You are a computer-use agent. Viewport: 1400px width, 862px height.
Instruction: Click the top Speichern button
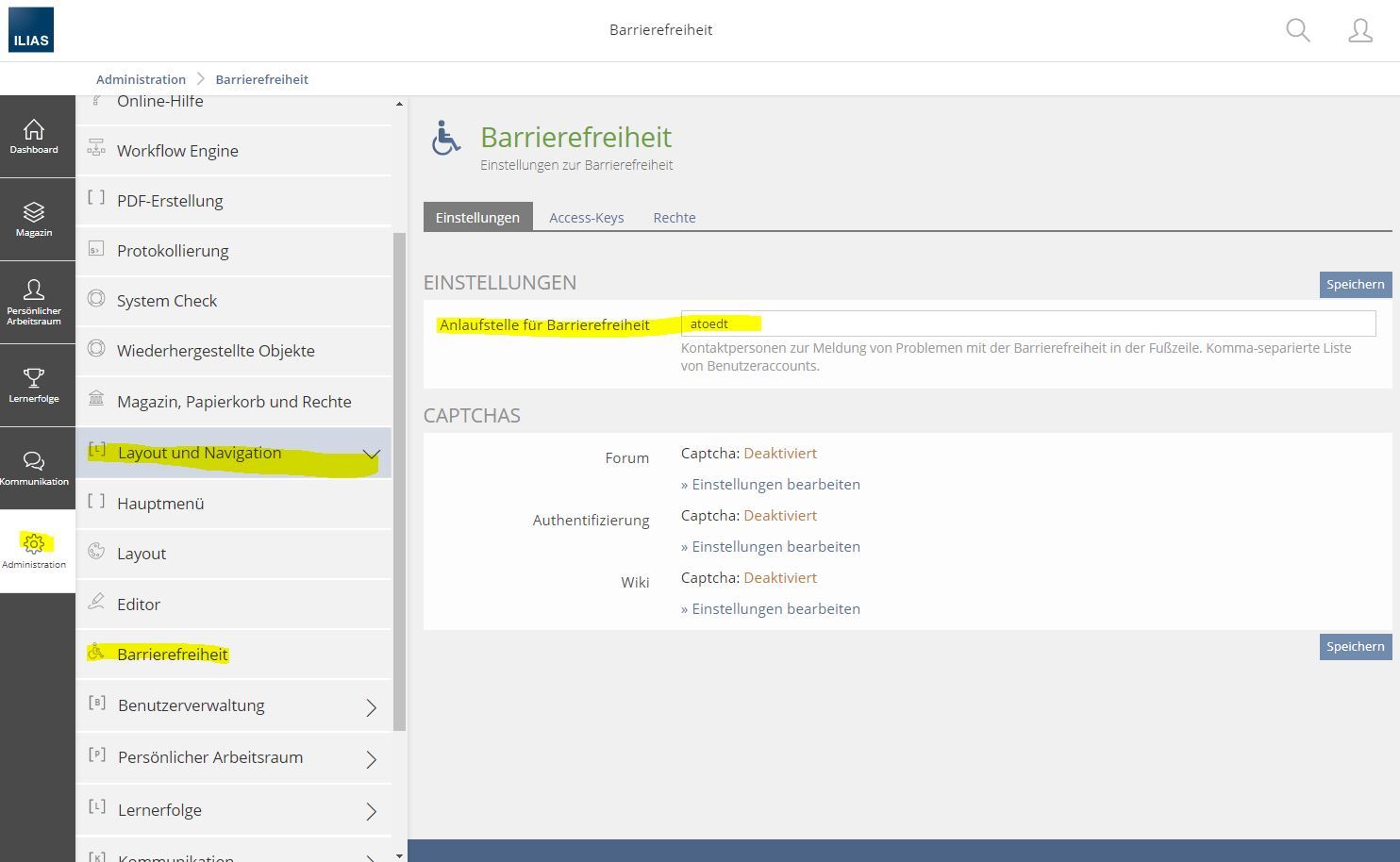pyautogui.click(x=1355, y=285)
